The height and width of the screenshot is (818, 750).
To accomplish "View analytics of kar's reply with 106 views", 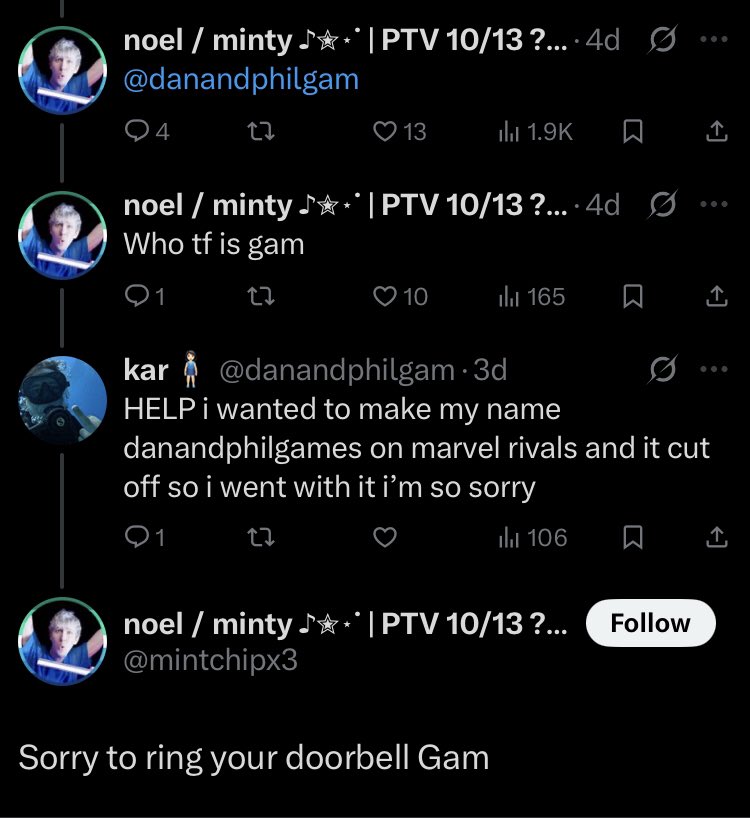I will coord(532,538).
